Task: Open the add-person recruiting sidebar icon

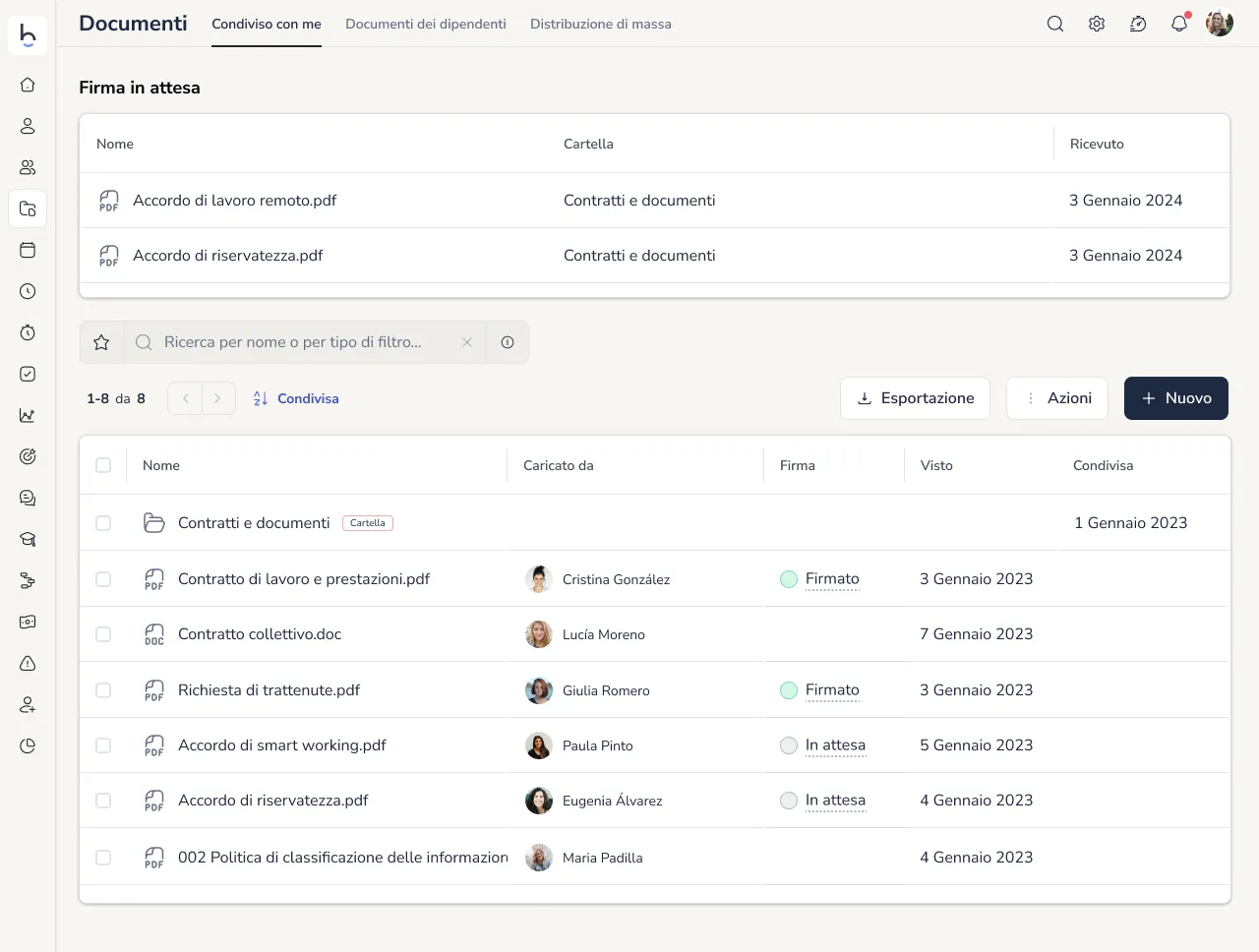Action: pos(28,704)
